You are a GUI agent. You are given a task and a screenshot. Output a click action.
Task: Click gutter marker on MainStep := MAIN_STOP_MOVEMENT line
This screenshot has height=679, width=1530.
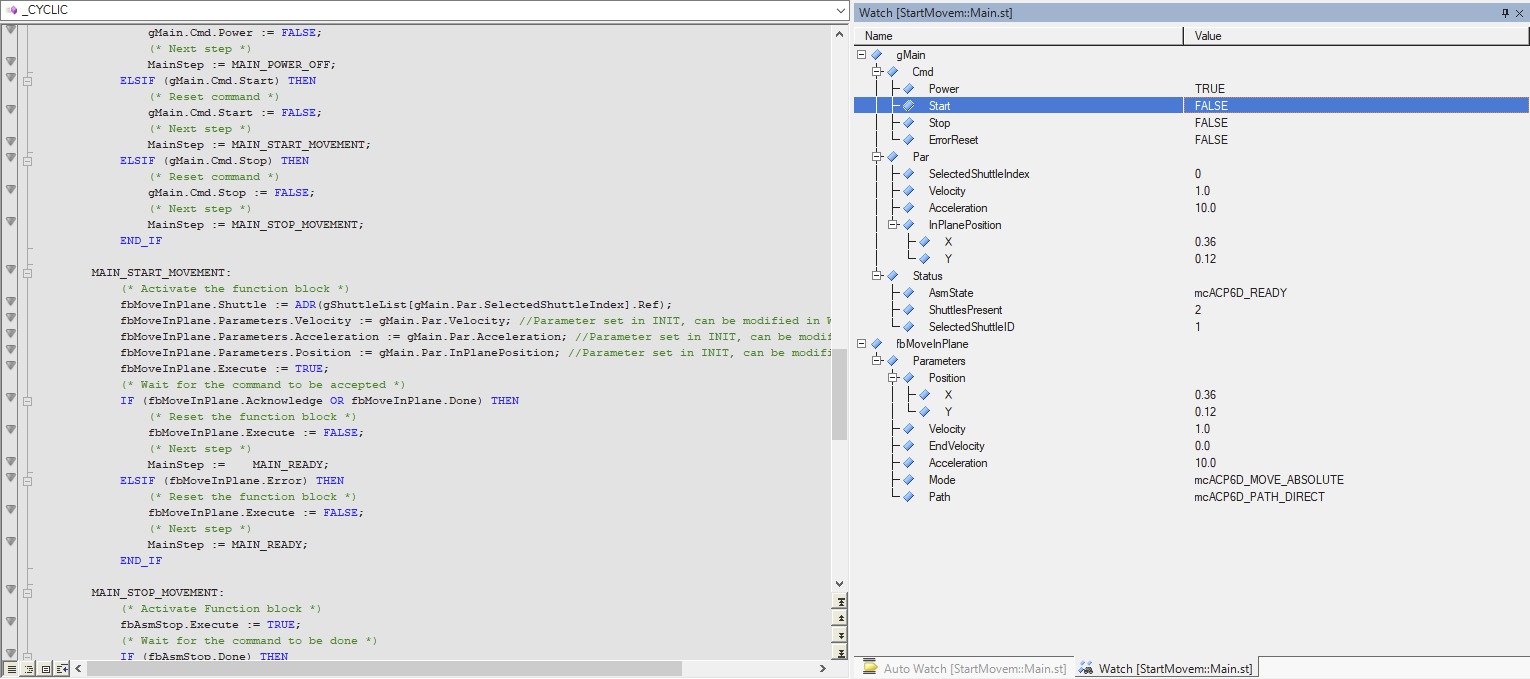click(x=11, y=222)
